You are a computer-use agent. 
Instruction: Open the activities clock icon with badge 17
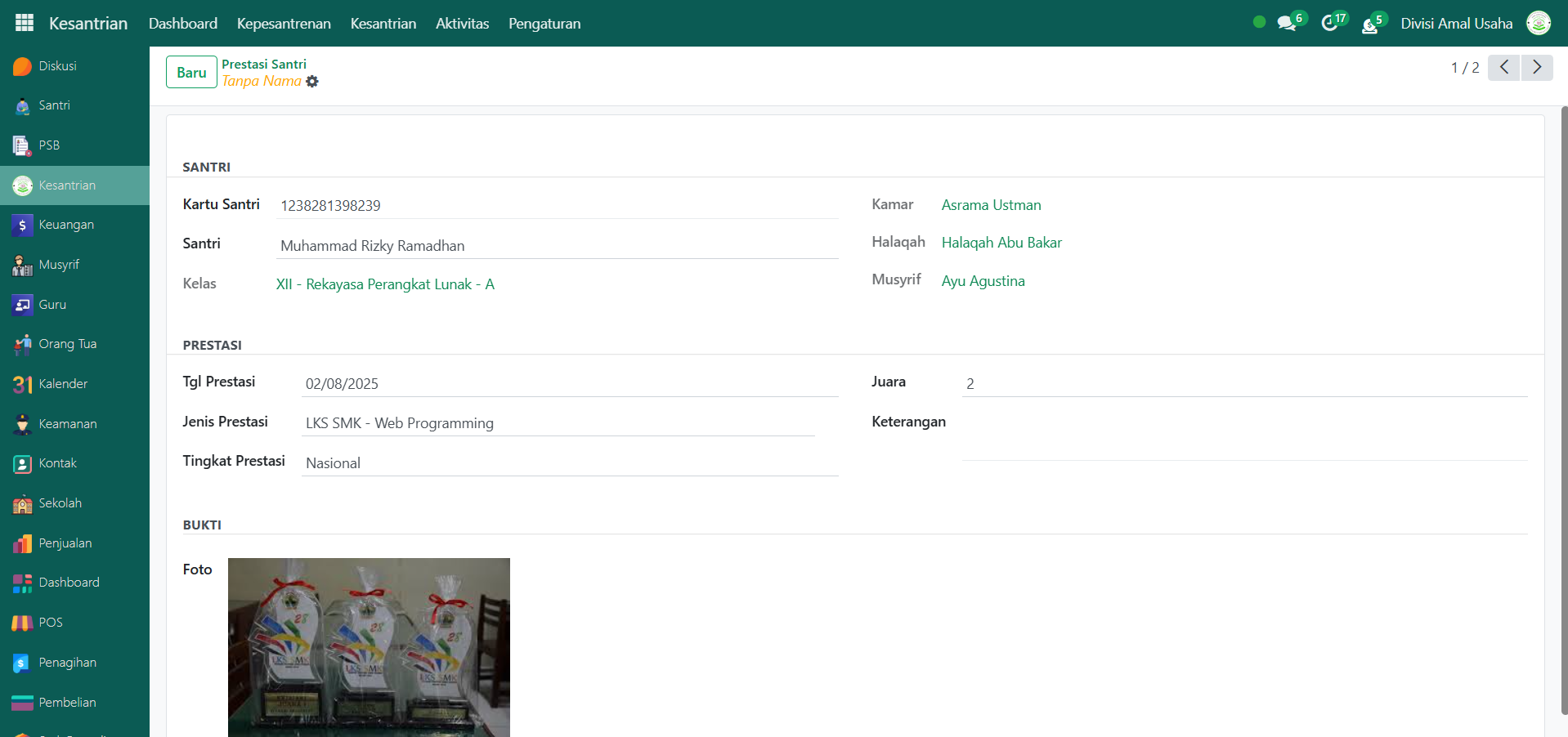(x=1330, y=24)
